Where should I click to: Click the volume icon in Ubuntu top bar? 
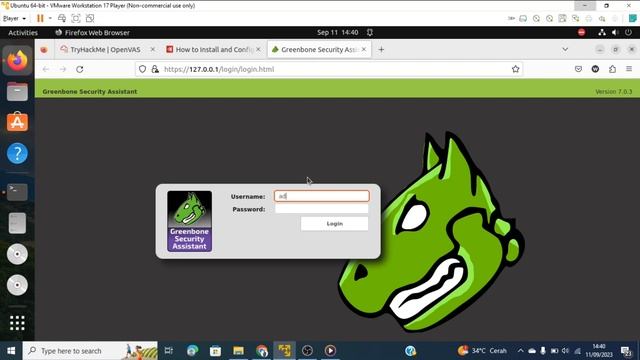click(x=615, y=33)
